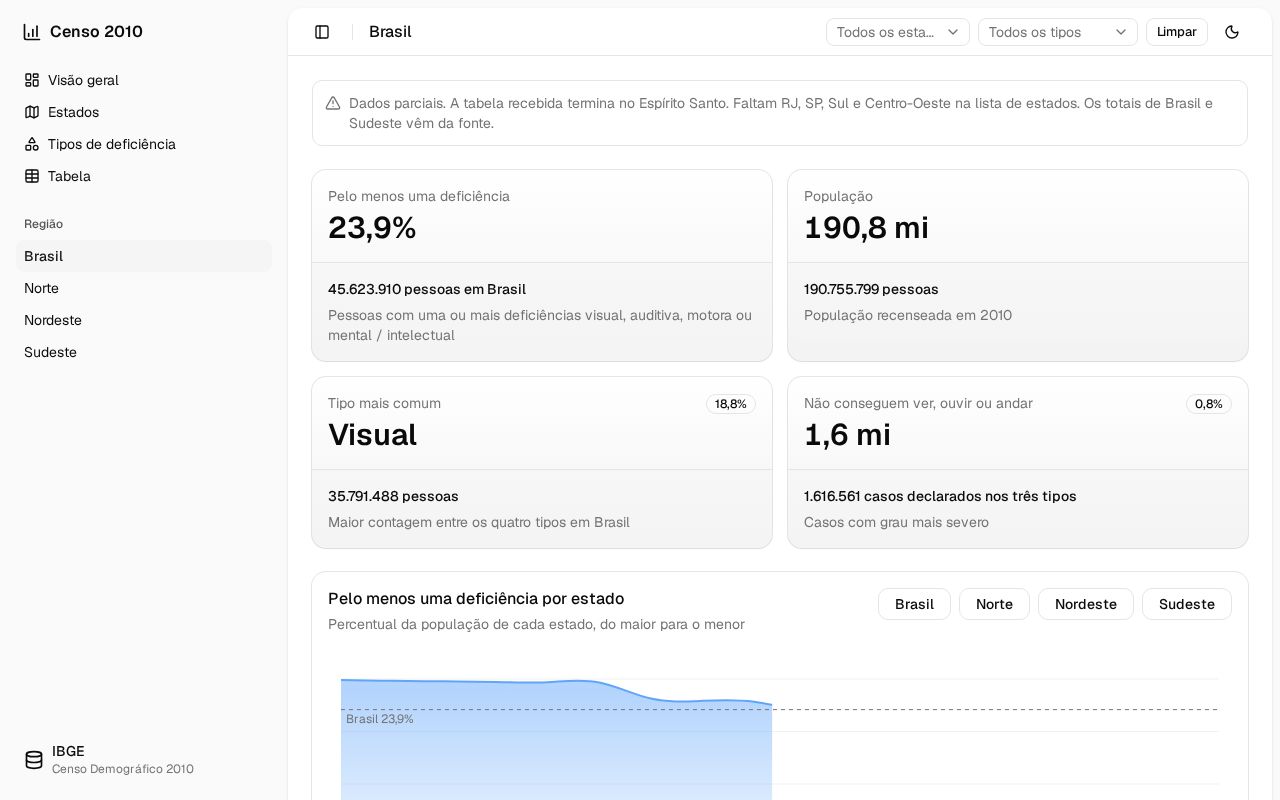Screen dimensions: 1280x800
Task: Switch to dark mode with moon icon
Action: click(1232, 32)
